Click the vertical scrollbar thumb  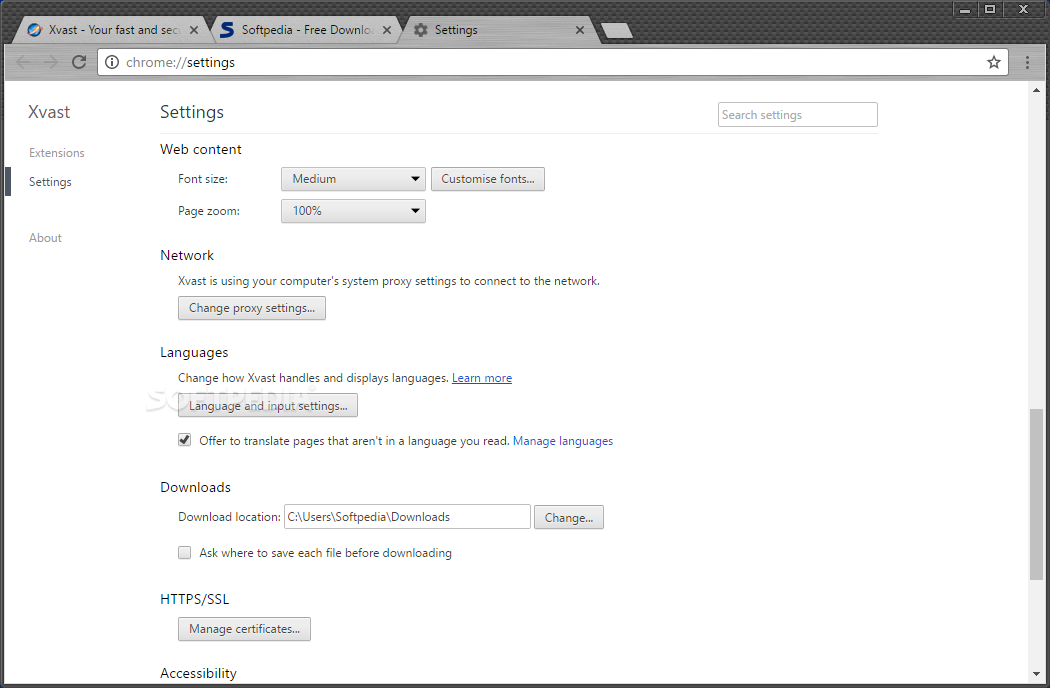click(x=1036, y=494)
